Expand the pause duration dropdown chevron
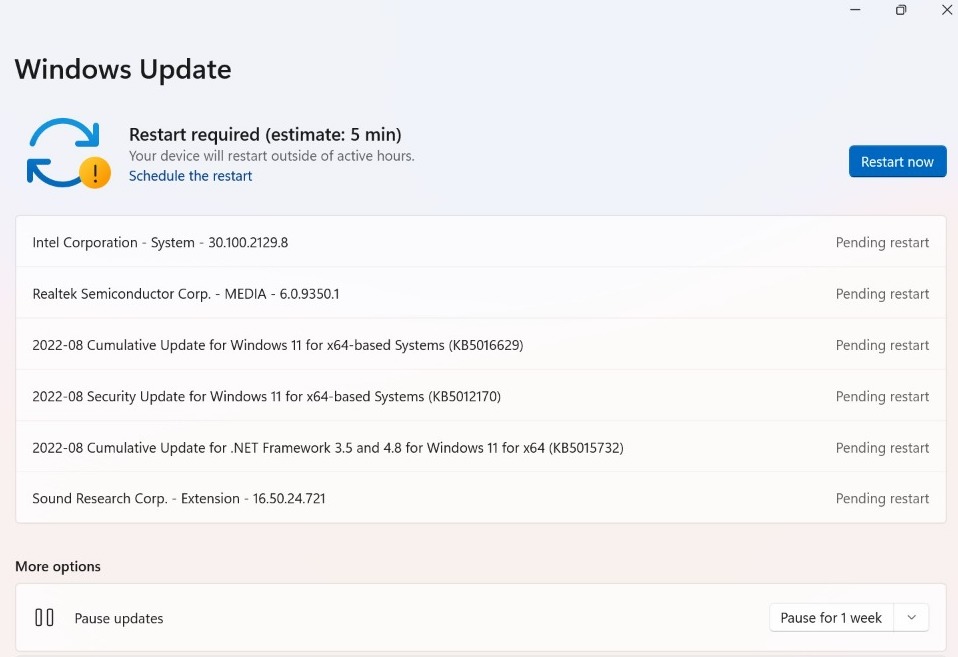 pyautogui.click(x=911, y=617)
